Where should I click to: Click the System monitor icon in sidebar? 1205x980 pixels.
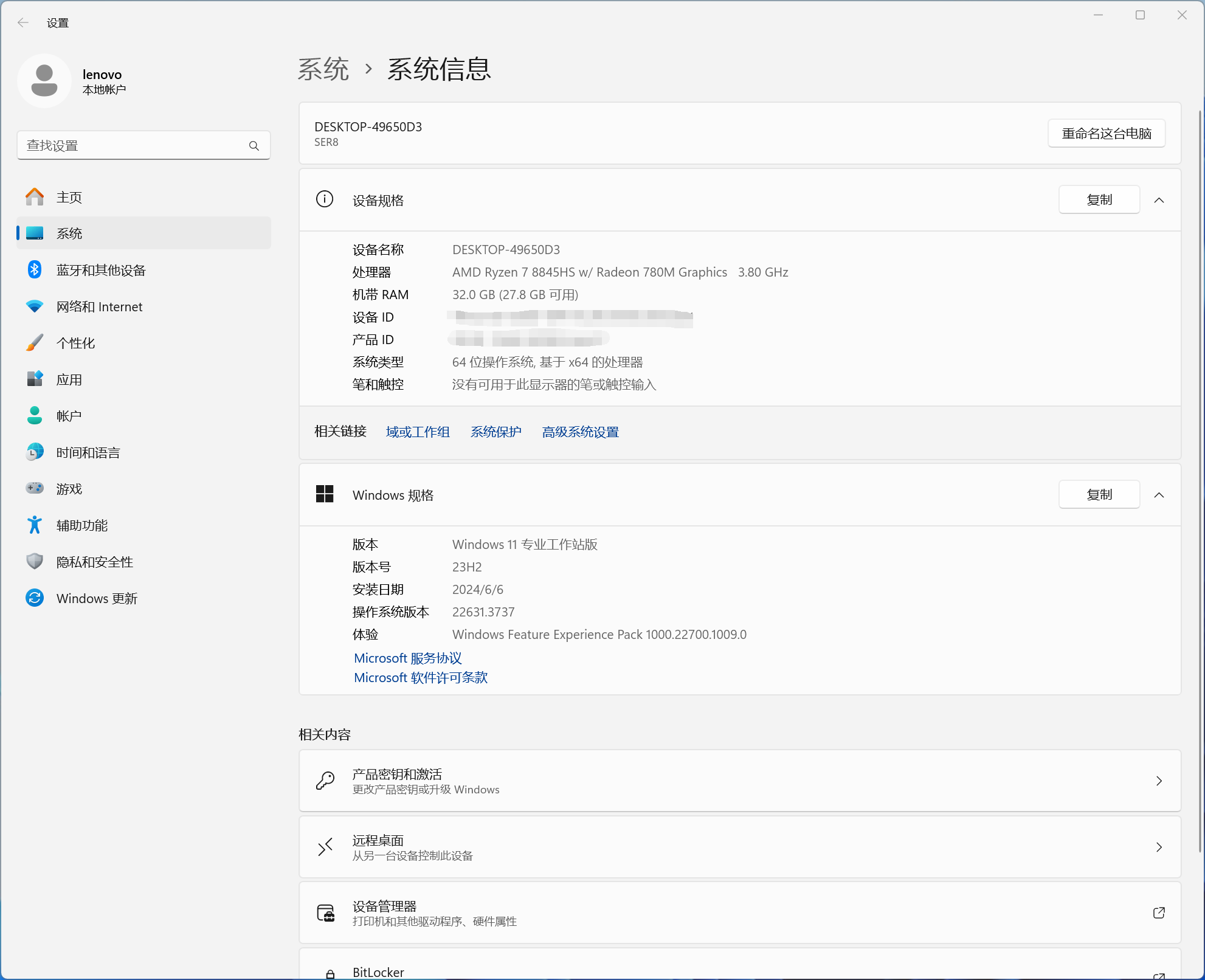pos(35,233)
